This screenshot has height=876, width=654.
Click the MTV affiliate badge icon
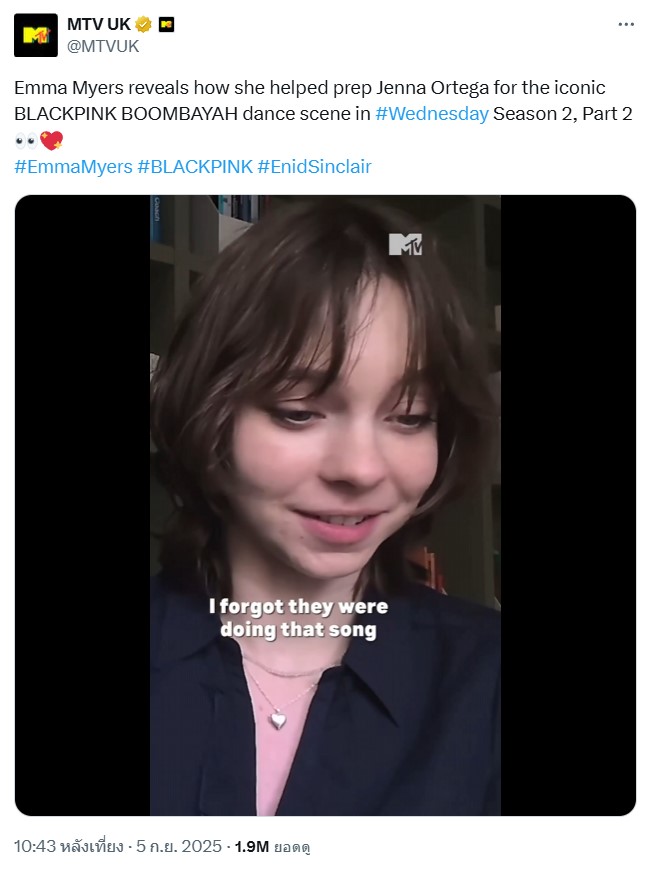click(x=166, y=25)
